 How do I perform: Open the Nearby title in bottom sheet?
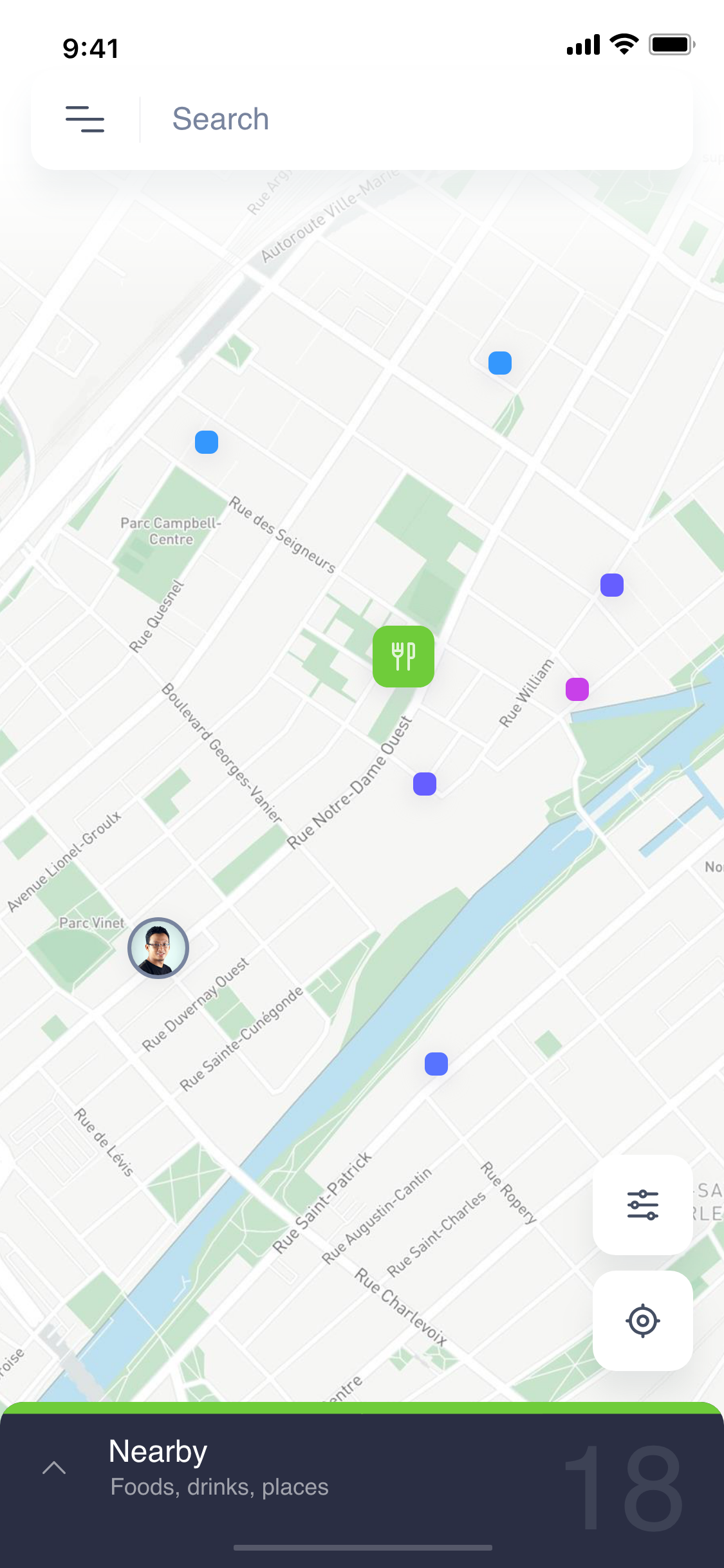pyautogui.click(x=158, y=1451)
